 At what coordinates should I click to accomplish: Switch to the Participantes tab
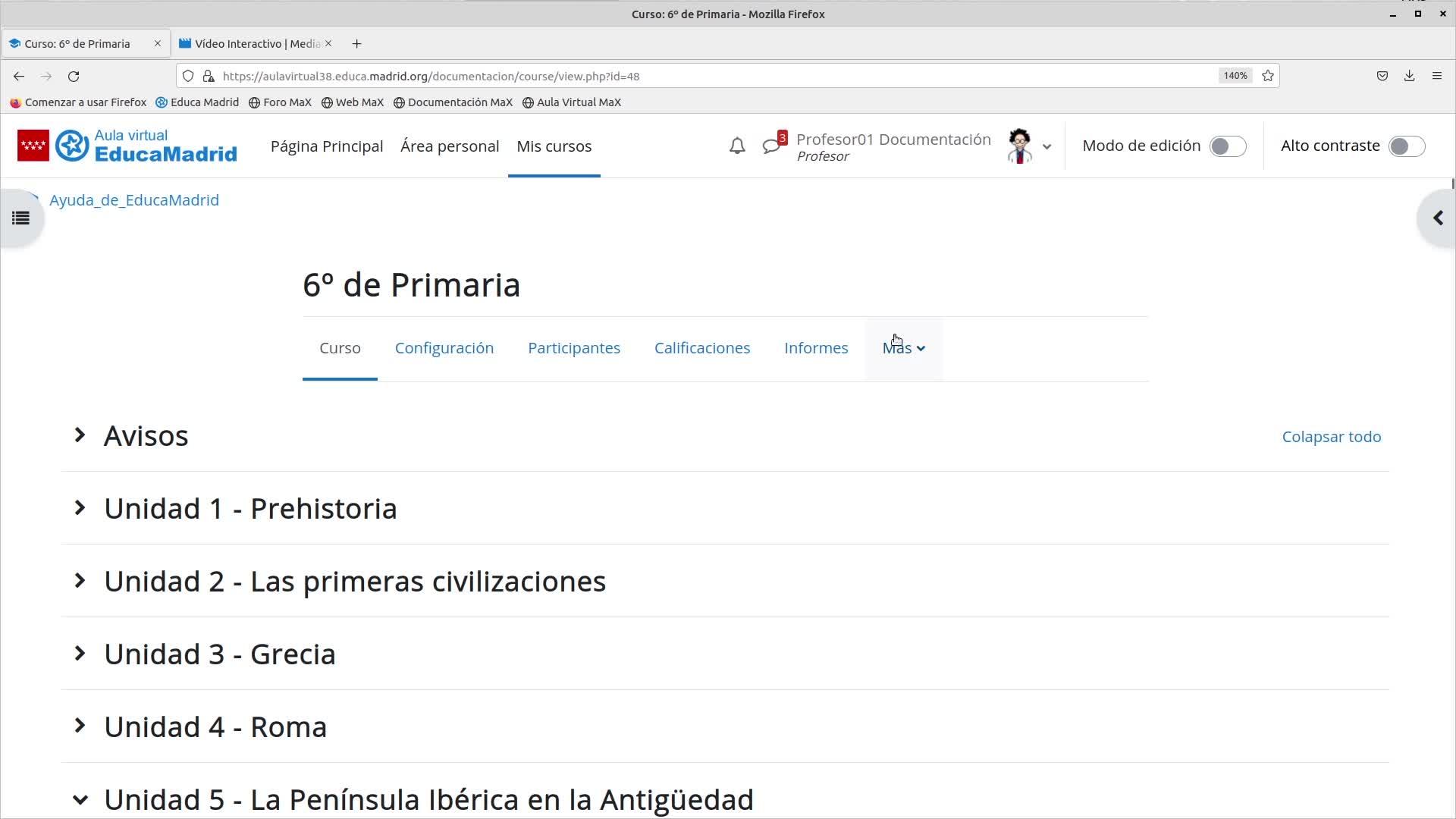[573, 348]
